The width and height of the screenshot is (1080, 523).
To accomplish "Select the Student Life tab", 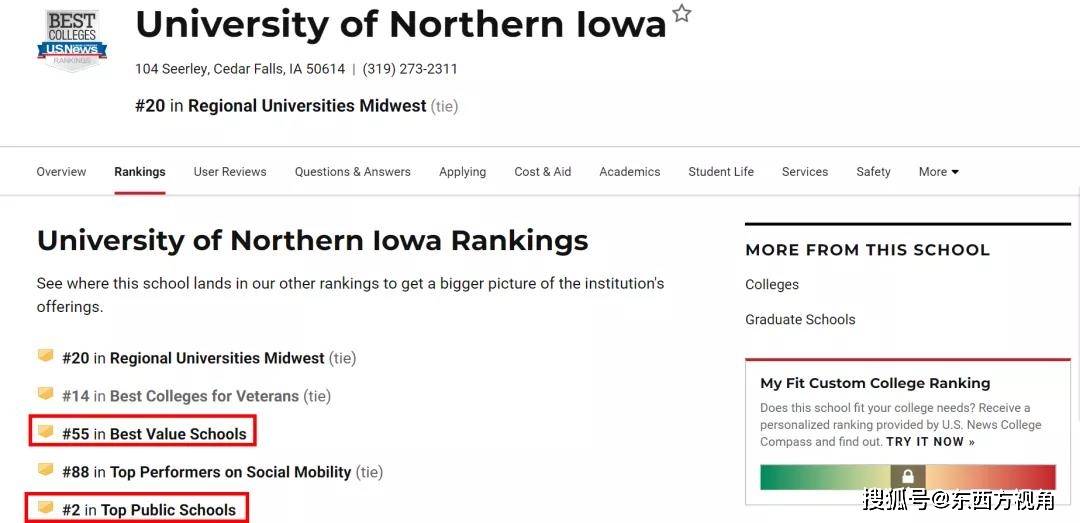I will [x=721, y=172].
